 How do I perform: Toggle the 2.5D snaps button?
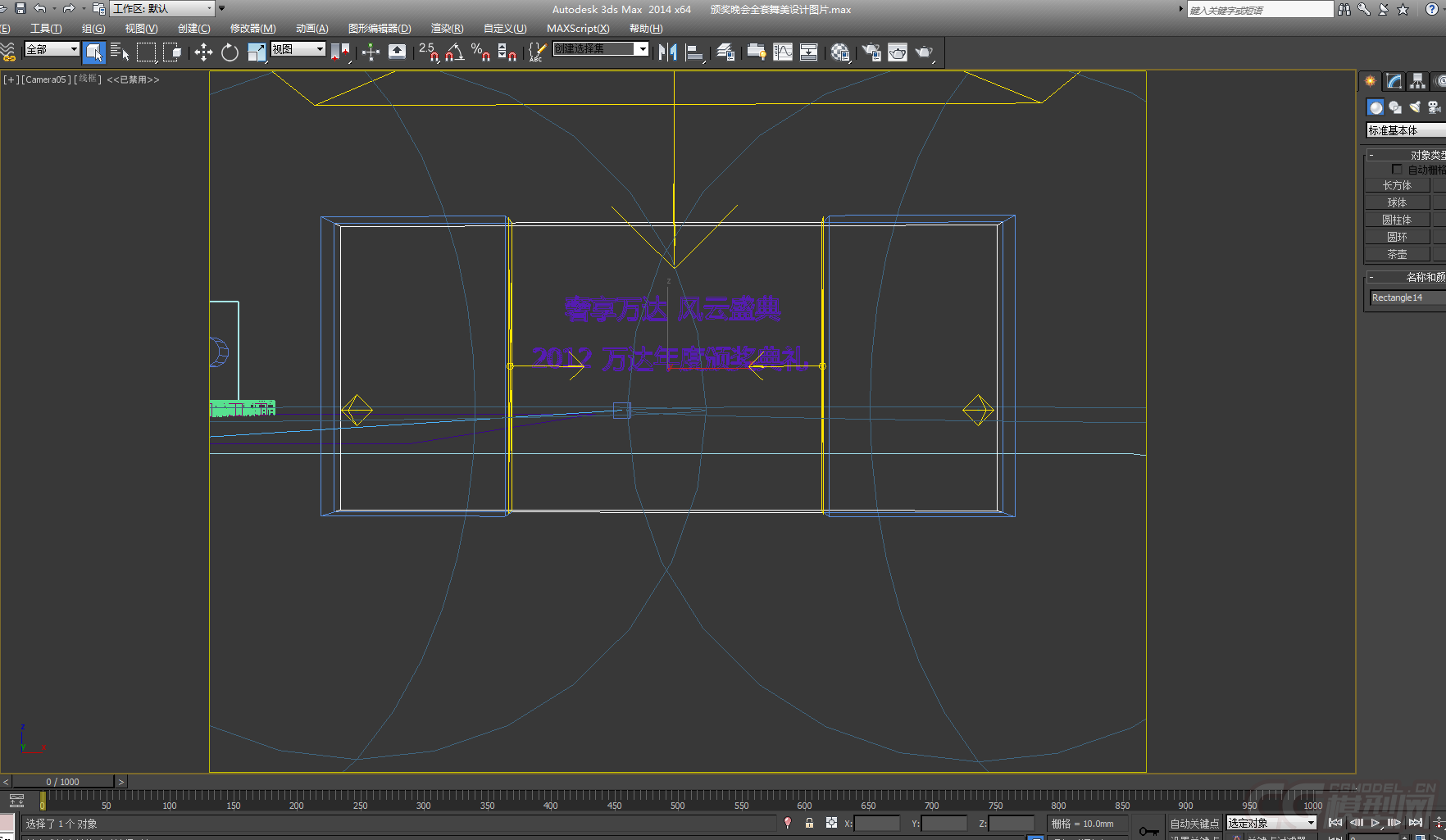tap(429, 52)
